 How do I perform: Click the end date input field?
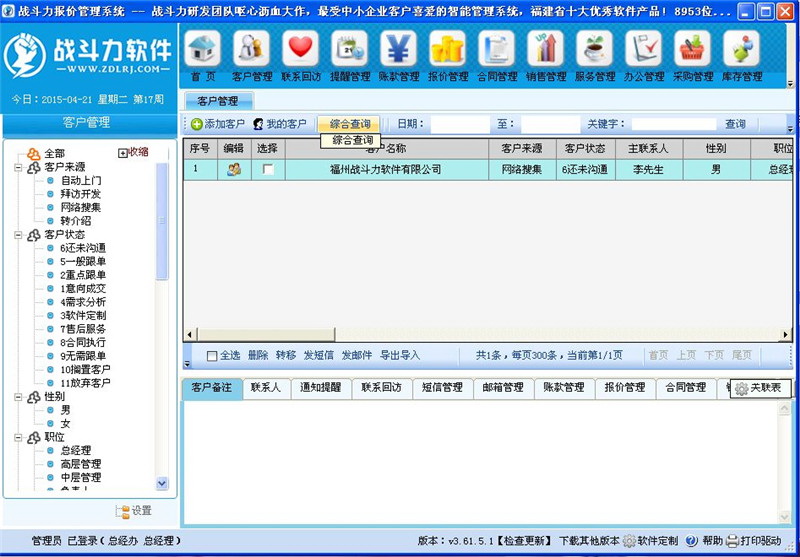(x=551, y=124)
